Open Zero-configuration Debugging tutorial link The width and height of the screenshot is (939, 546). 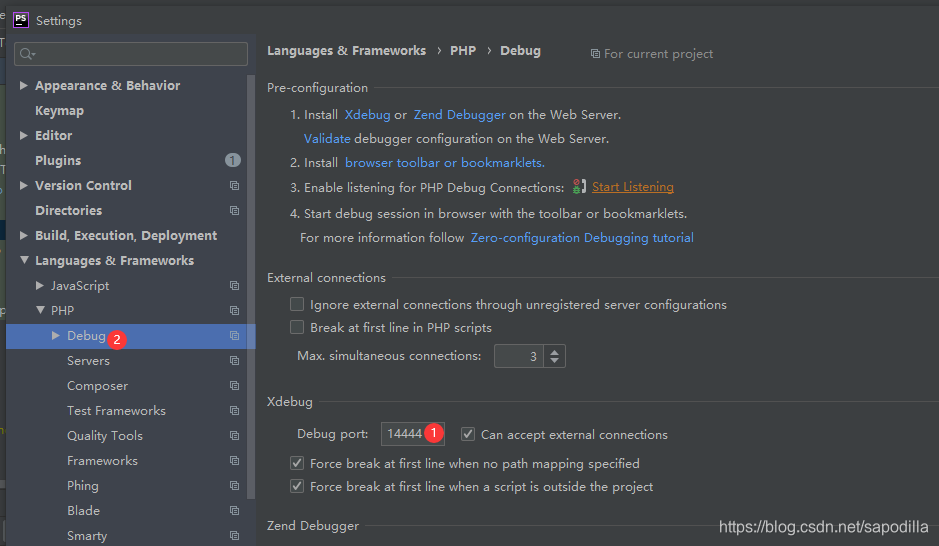tap(582, 238)
